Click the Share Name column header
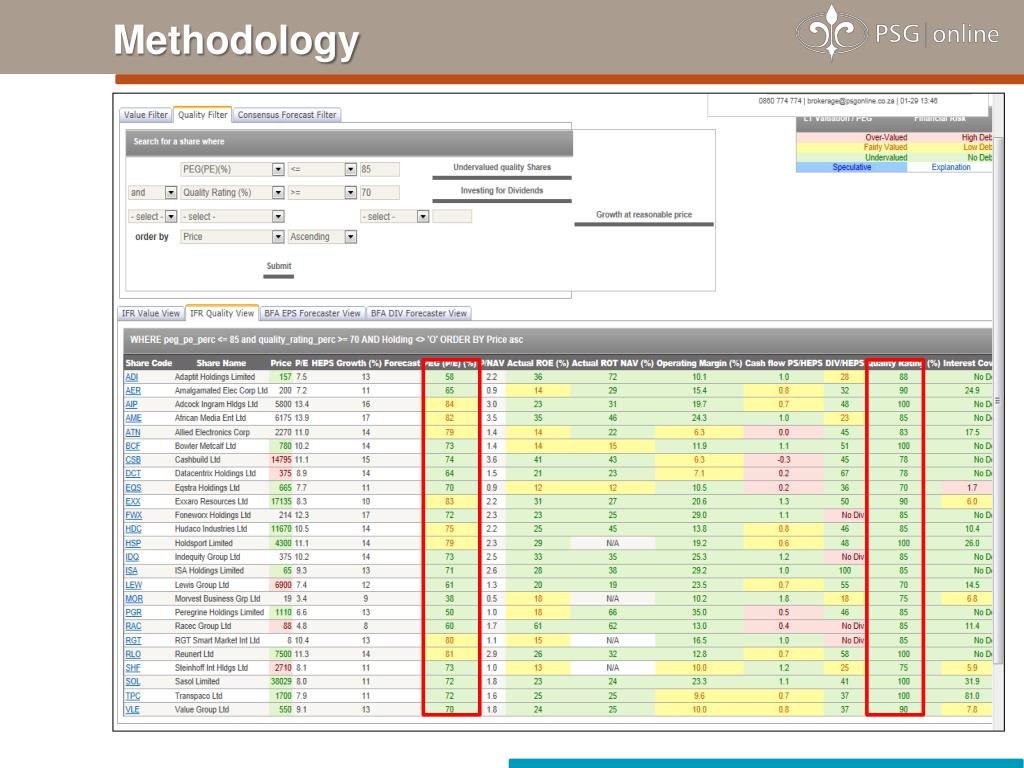Viewport: 1024px width, 768px height. [x=221, y=363]
